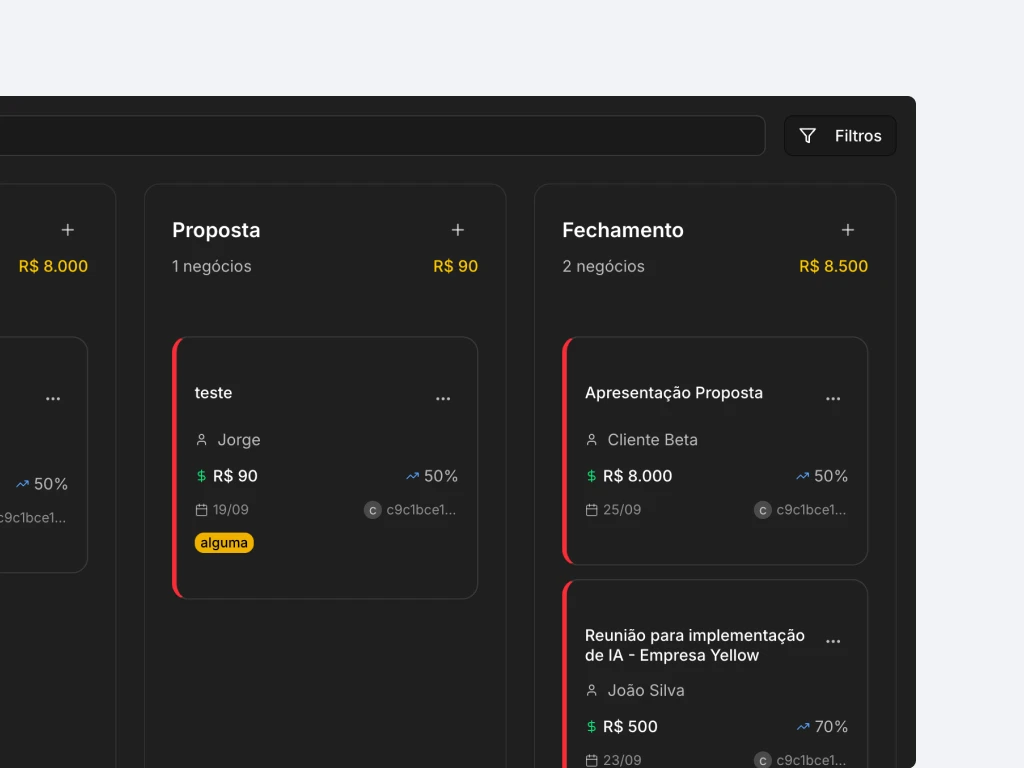Screen dimensions: 1024x768
Task: Click the yellow alguma tag
Action: click(x=224, y=542)
